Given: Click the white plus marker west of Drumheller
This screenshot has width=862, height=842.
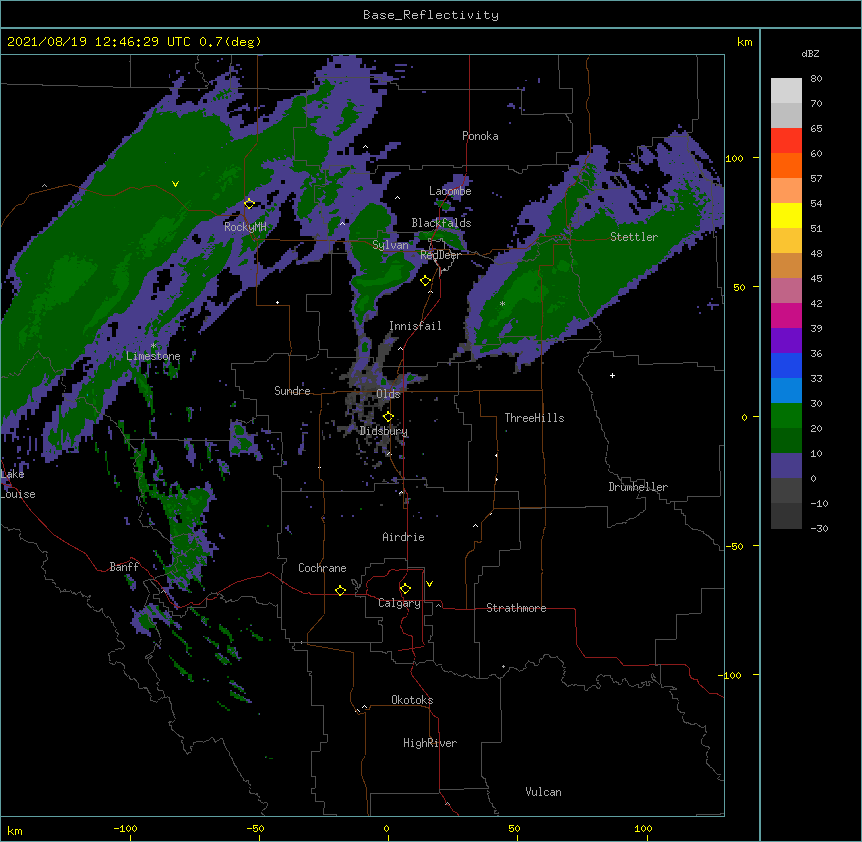Looking at the screenshot, I should (x=612, y=375).
